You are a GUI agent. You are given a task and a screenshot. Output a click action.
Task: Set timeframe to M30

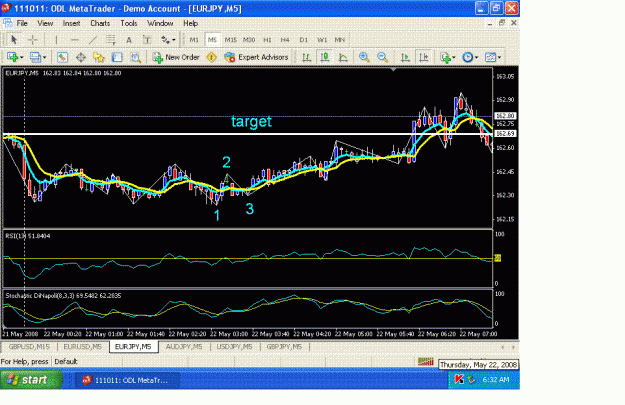pyautogui.click(x=249, y=40)
